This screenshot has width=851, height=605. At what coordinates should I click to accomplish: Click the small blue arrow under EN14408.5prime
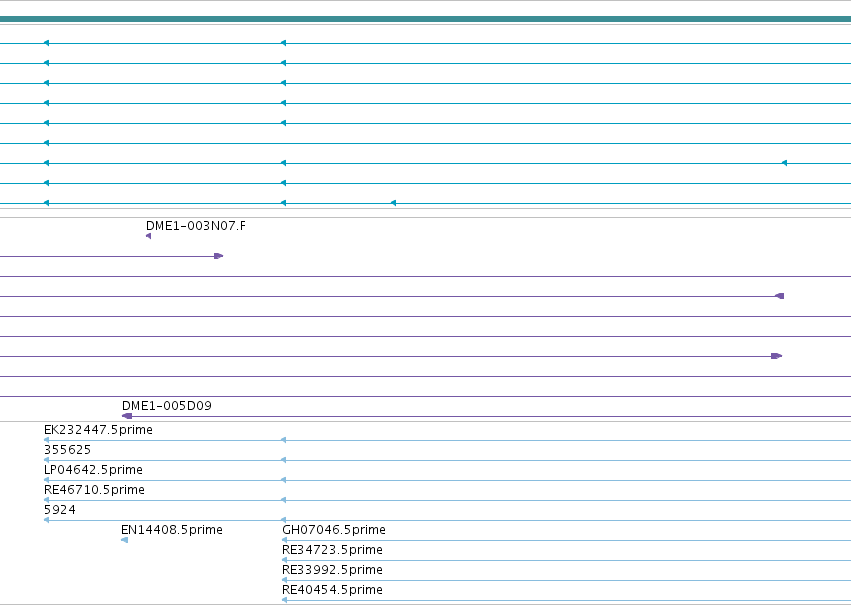coord(125,540)
